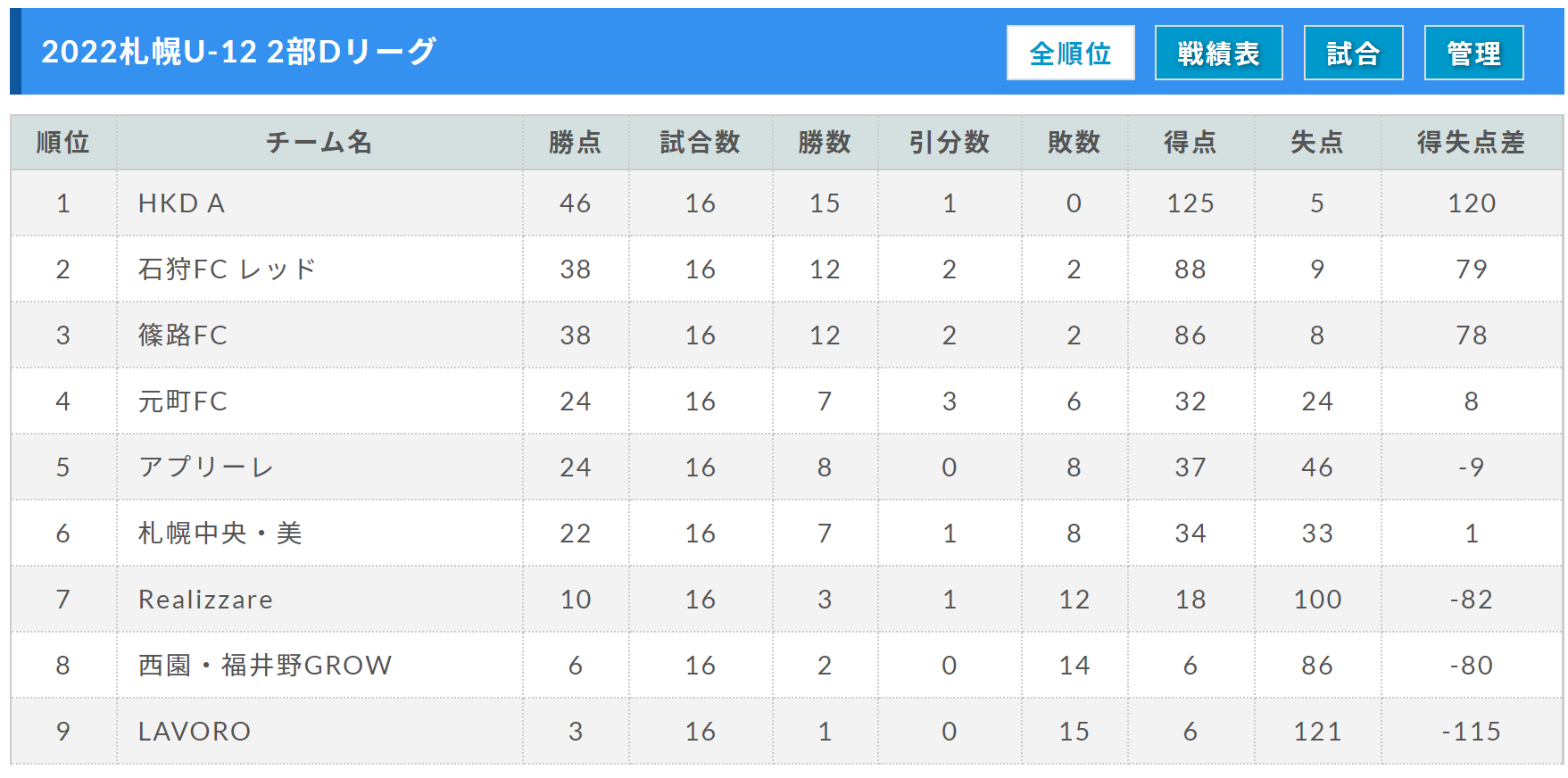Image resolution: width=1568 pixels, height=778 pixels.
Task: Select team Realizzare row
Action: pos(786,599)
